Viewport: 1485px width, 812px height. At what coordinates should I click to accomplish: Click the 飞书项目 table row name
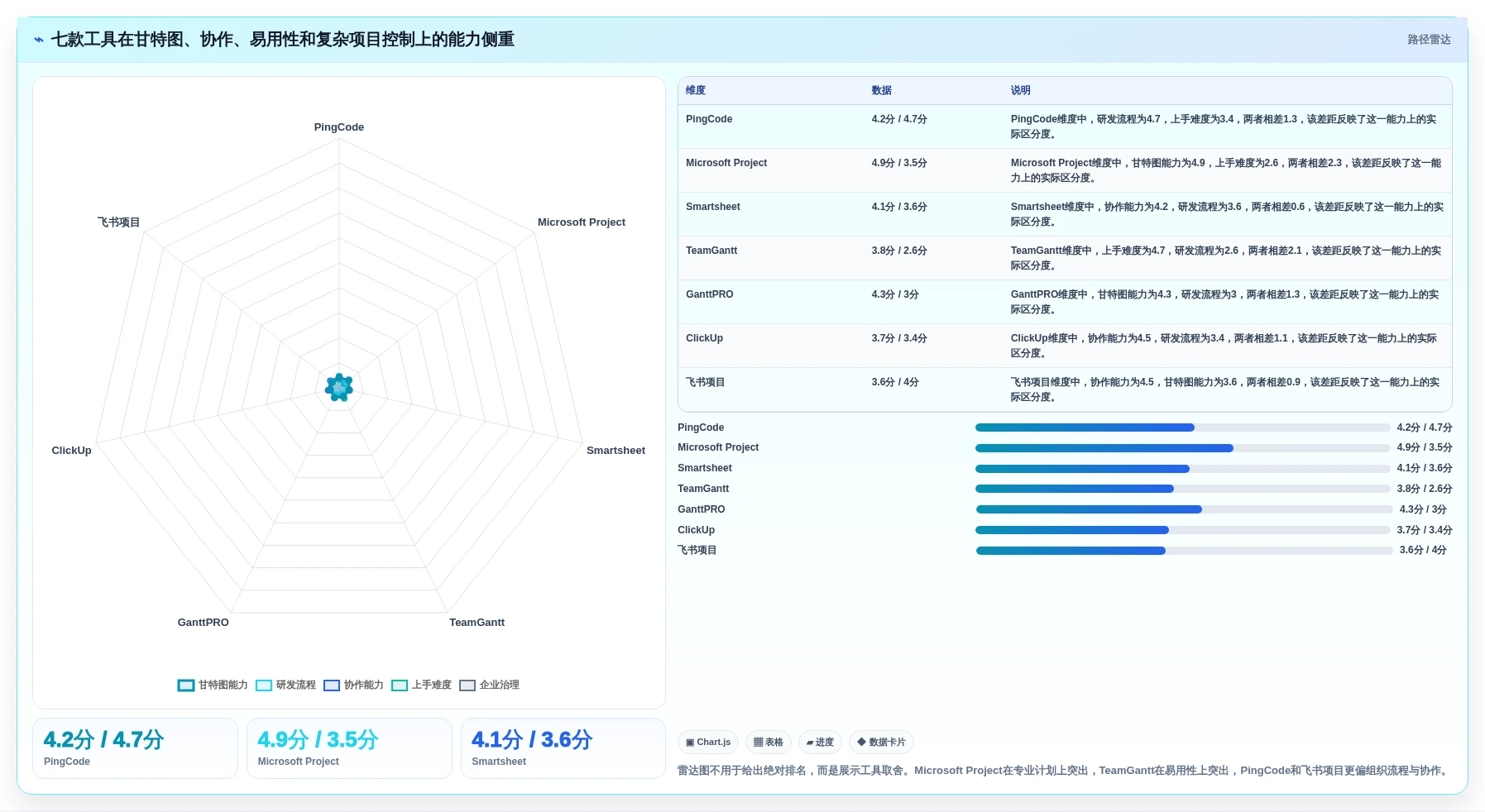point(706,382)
